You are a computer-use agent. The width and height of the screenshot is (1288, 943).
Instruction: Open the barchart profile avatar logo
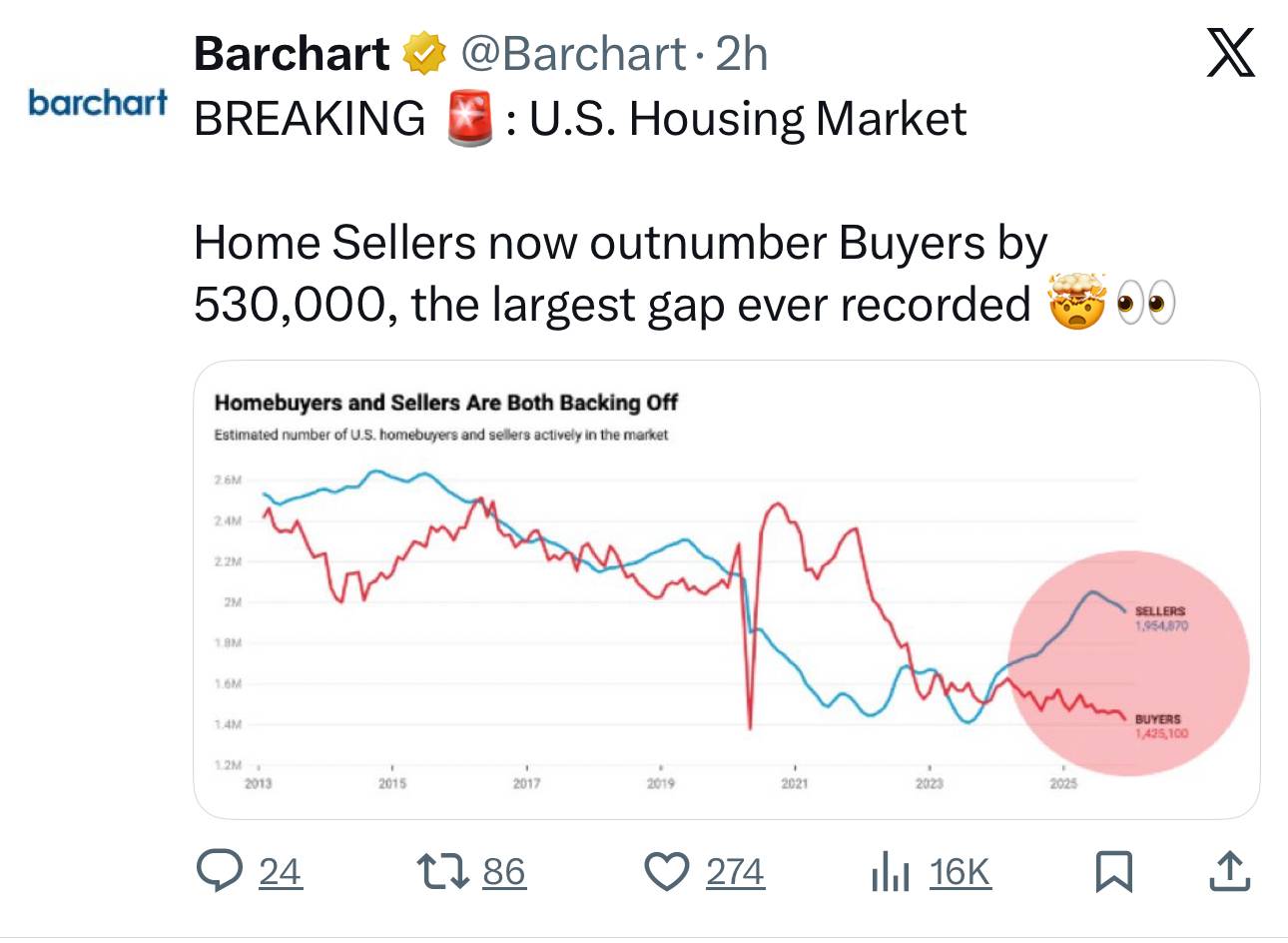[x=98, y=102]
